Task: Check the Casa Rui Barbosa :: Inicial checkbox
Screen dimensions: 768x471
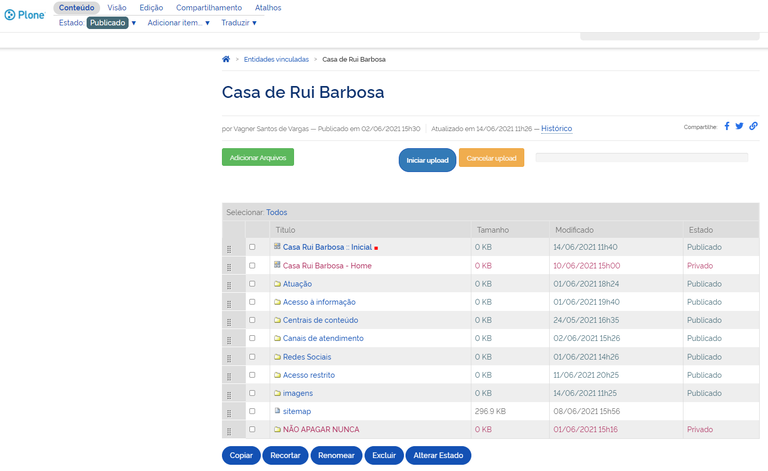Action: coord(252,247)
